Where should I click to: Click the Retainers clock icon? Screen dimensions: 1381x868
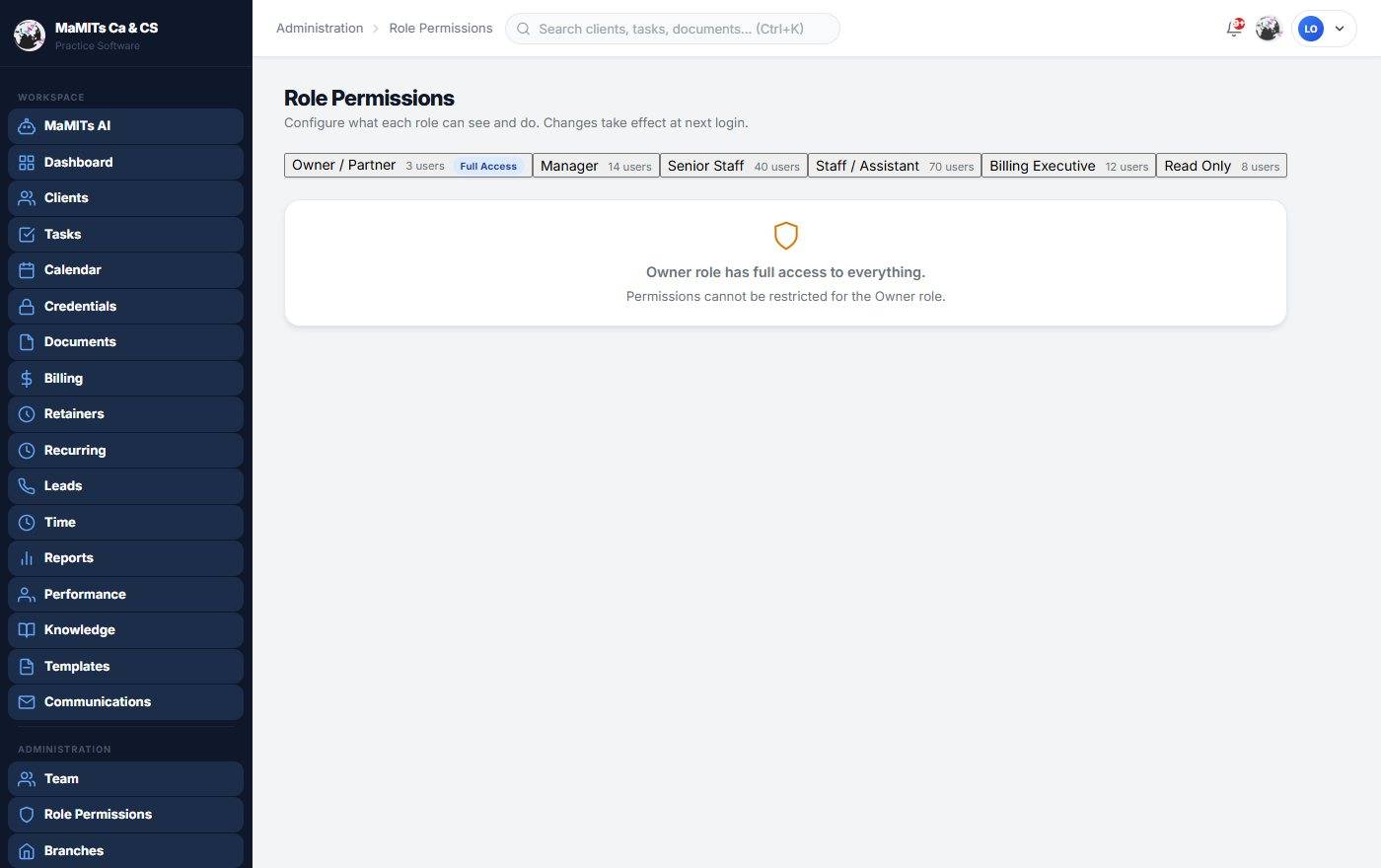tap(27, 414)
